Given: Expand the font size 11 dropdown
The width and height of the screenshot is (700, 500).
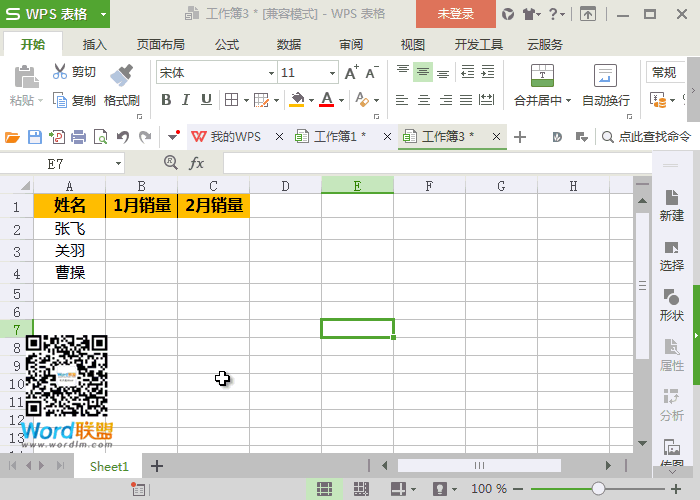Looking at the screenshot, I should point(332,73).
